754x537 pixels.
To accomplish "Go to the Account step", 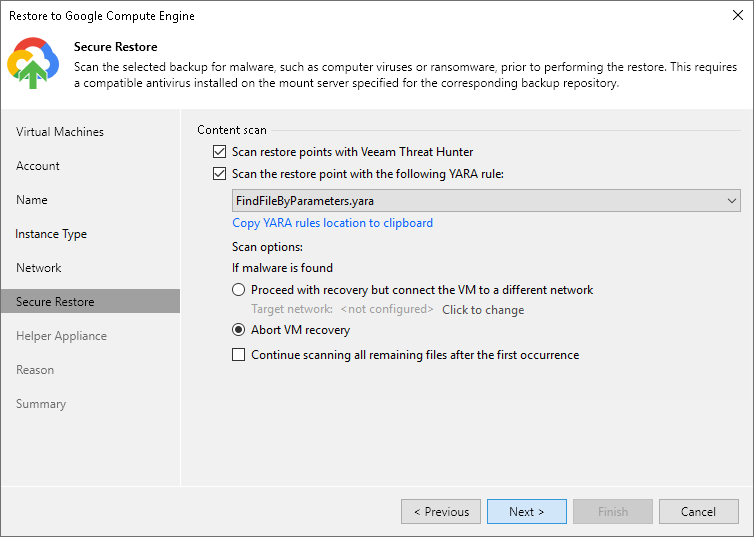I will point(38,166).
